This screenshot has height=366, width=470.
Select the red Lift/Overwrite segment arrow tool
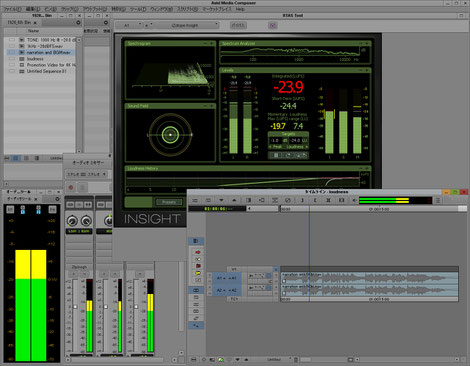(x=198, y=252)
